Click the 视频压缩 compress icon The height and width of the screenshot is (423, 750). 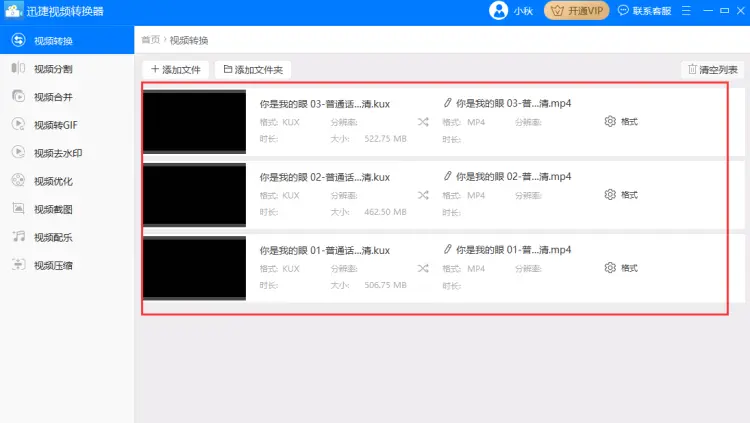click(18, 265)
